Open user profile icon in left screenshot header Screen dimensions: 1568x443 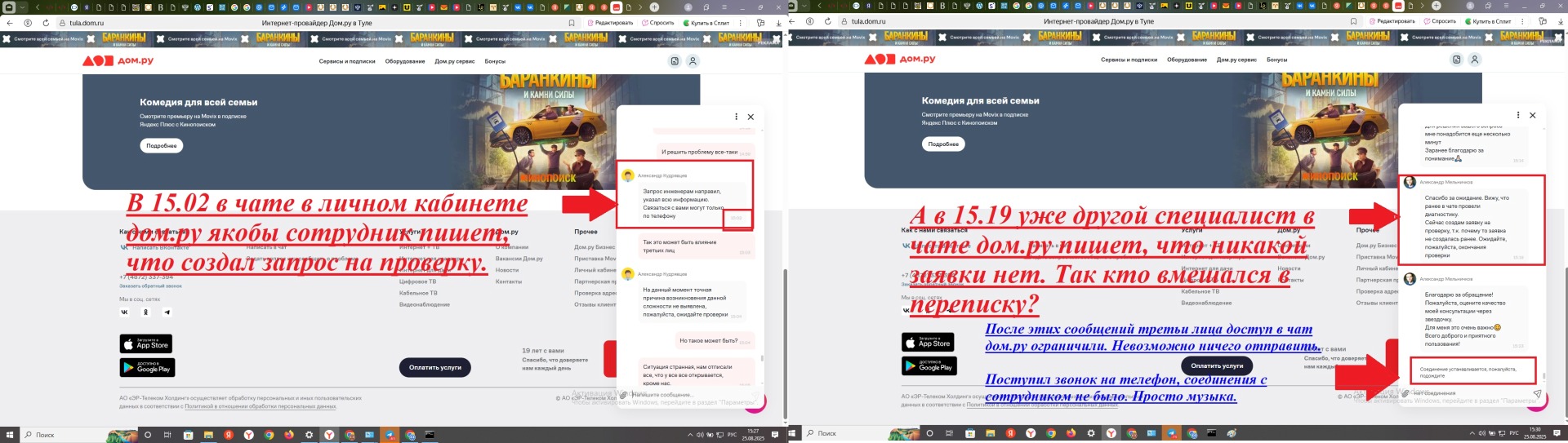[693, 61]
